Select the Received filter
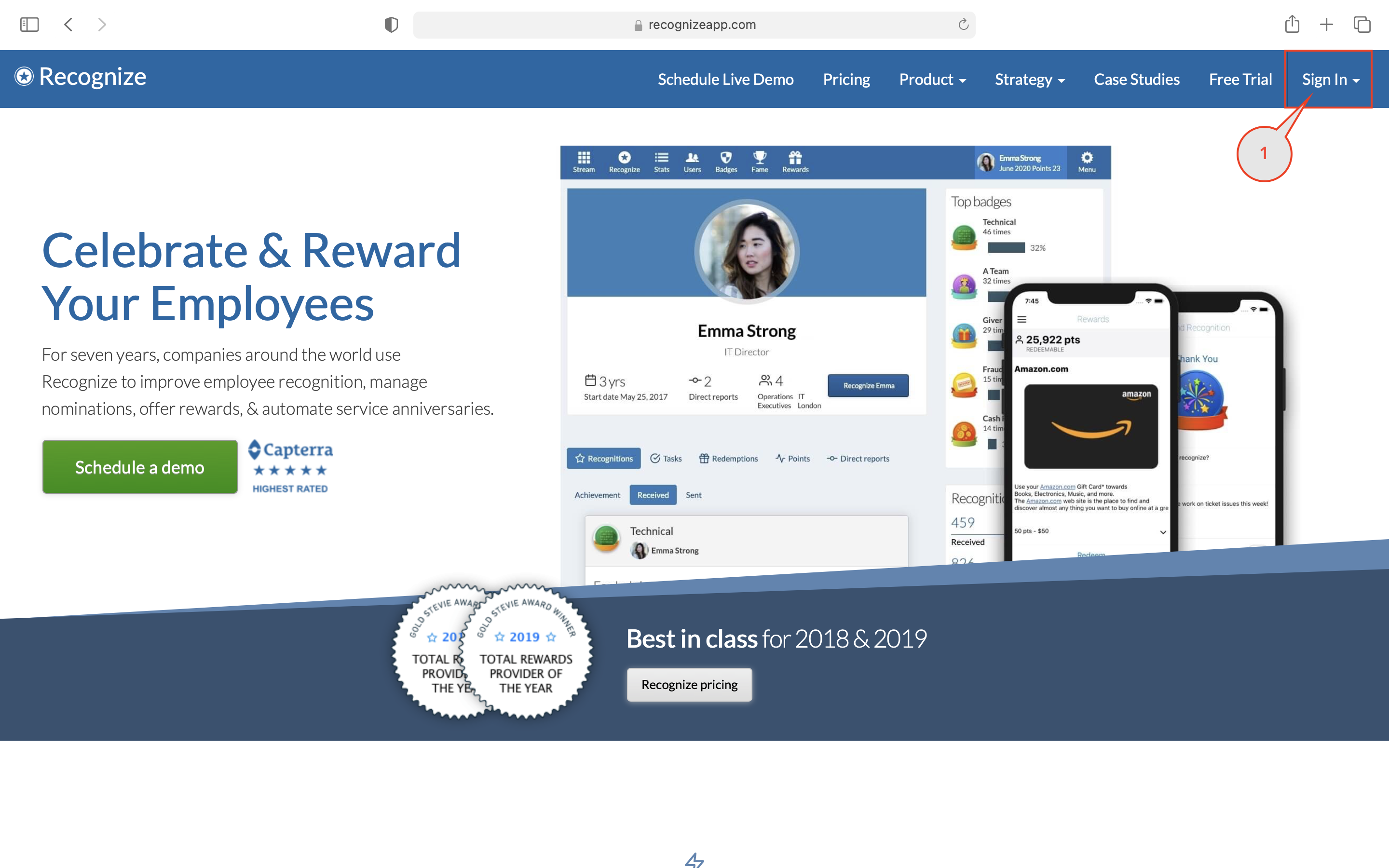Screen dimensions: 1389x868 [x=653, y=495]
